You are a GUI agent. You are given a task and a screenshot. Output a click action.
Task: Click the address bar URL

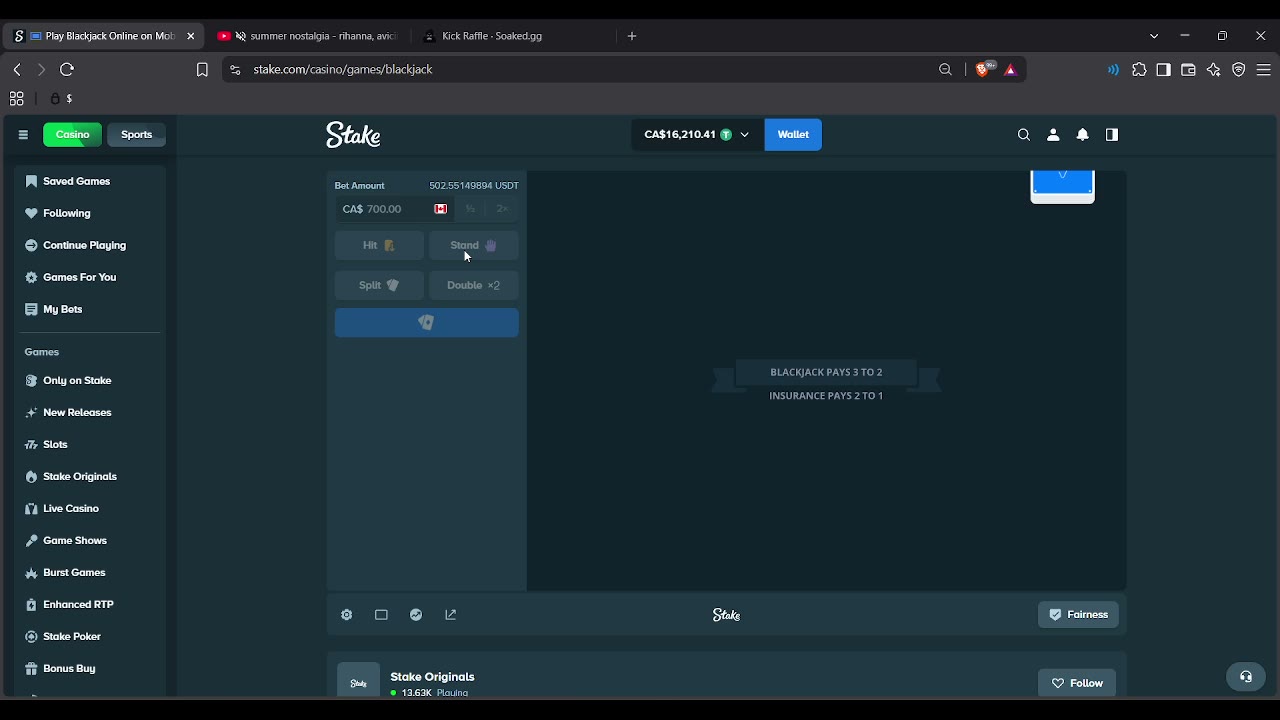(343, 70)
